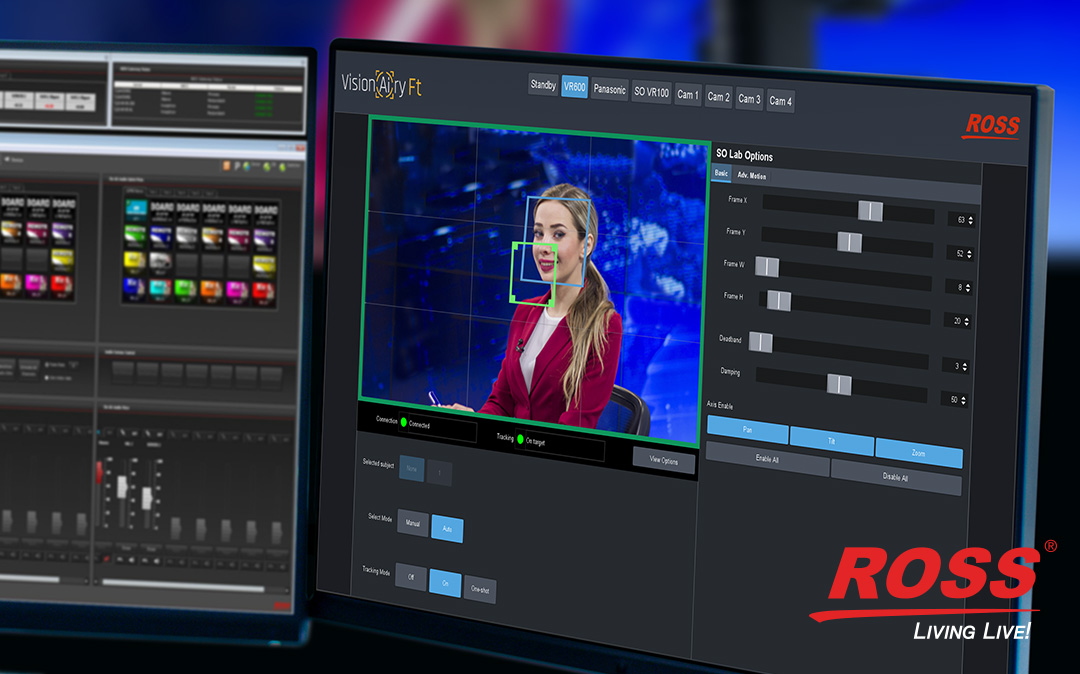Viewport: 1080px width, 674px height.
Task: Switch to the VR600 camera
Action: click(574, 87)
